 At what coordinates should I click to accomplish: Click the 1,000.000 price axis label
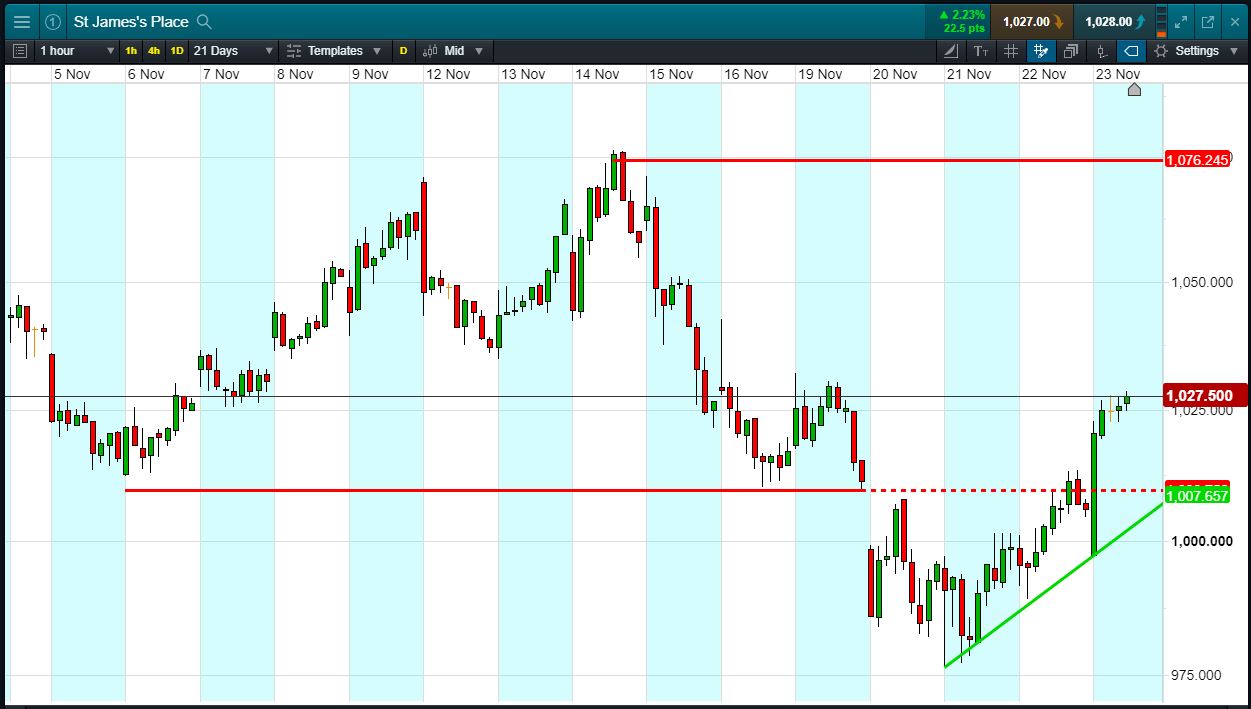[1202, 541]
